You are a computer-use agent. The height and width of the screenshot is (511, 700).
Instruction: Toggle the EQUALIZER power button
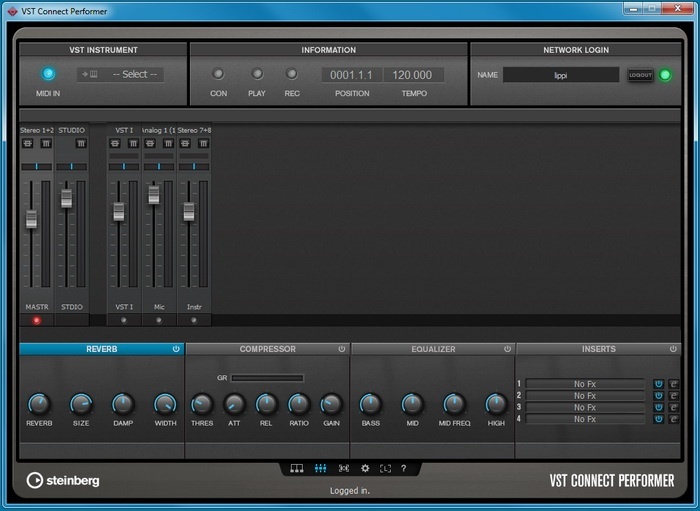(507, 349)
